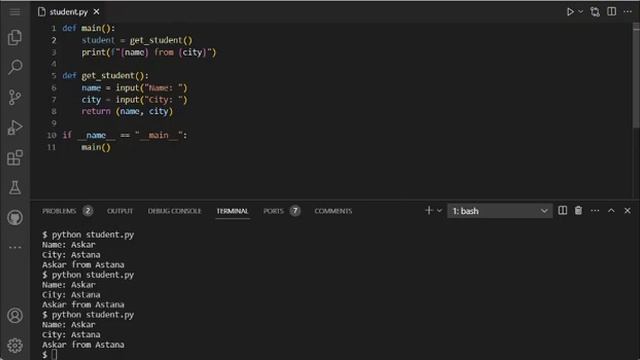
Task: Click the indented 'main()' call on line 11
Action: coord(96,147)
